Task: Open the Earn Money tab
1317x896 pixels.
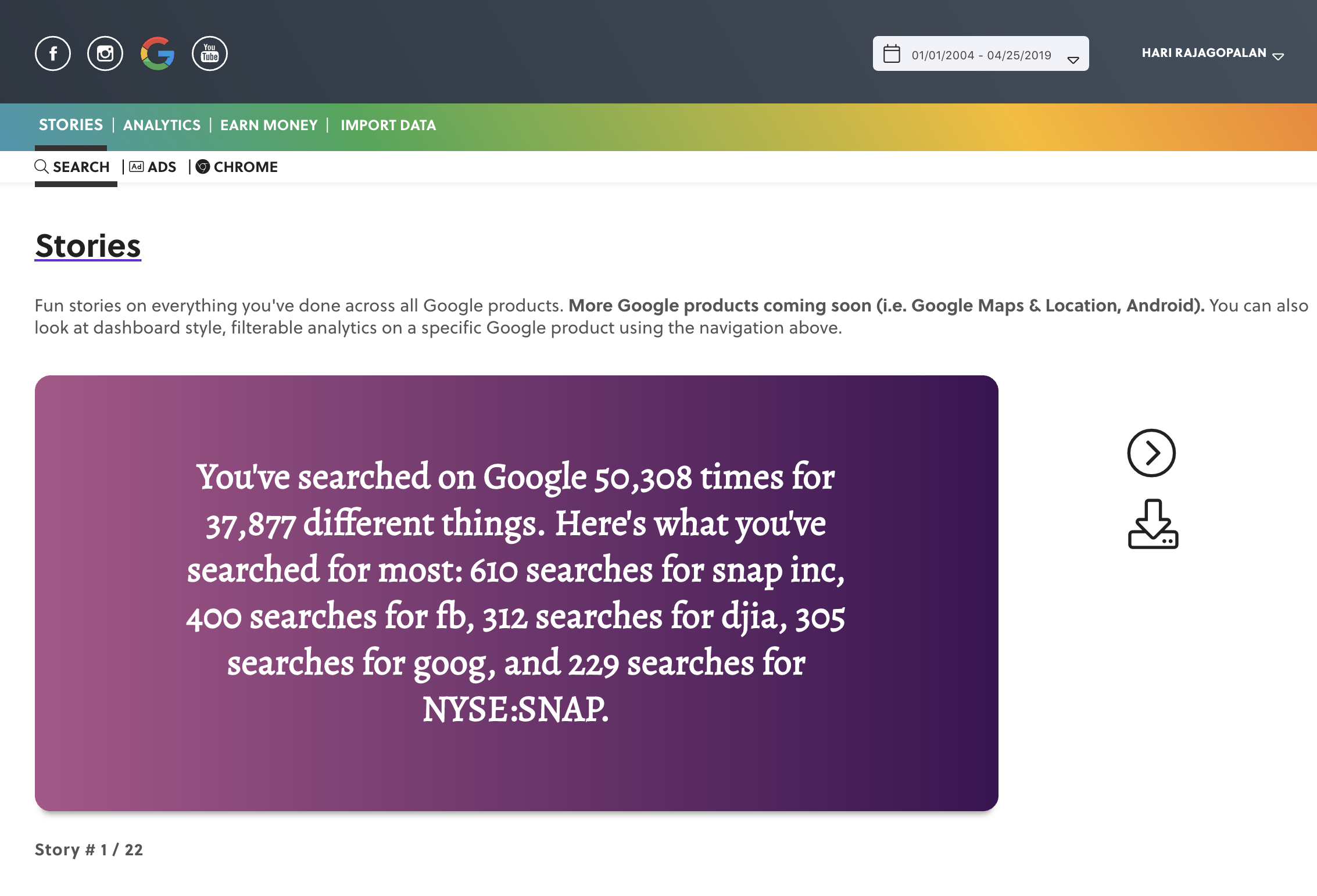Action: point(269,125)
